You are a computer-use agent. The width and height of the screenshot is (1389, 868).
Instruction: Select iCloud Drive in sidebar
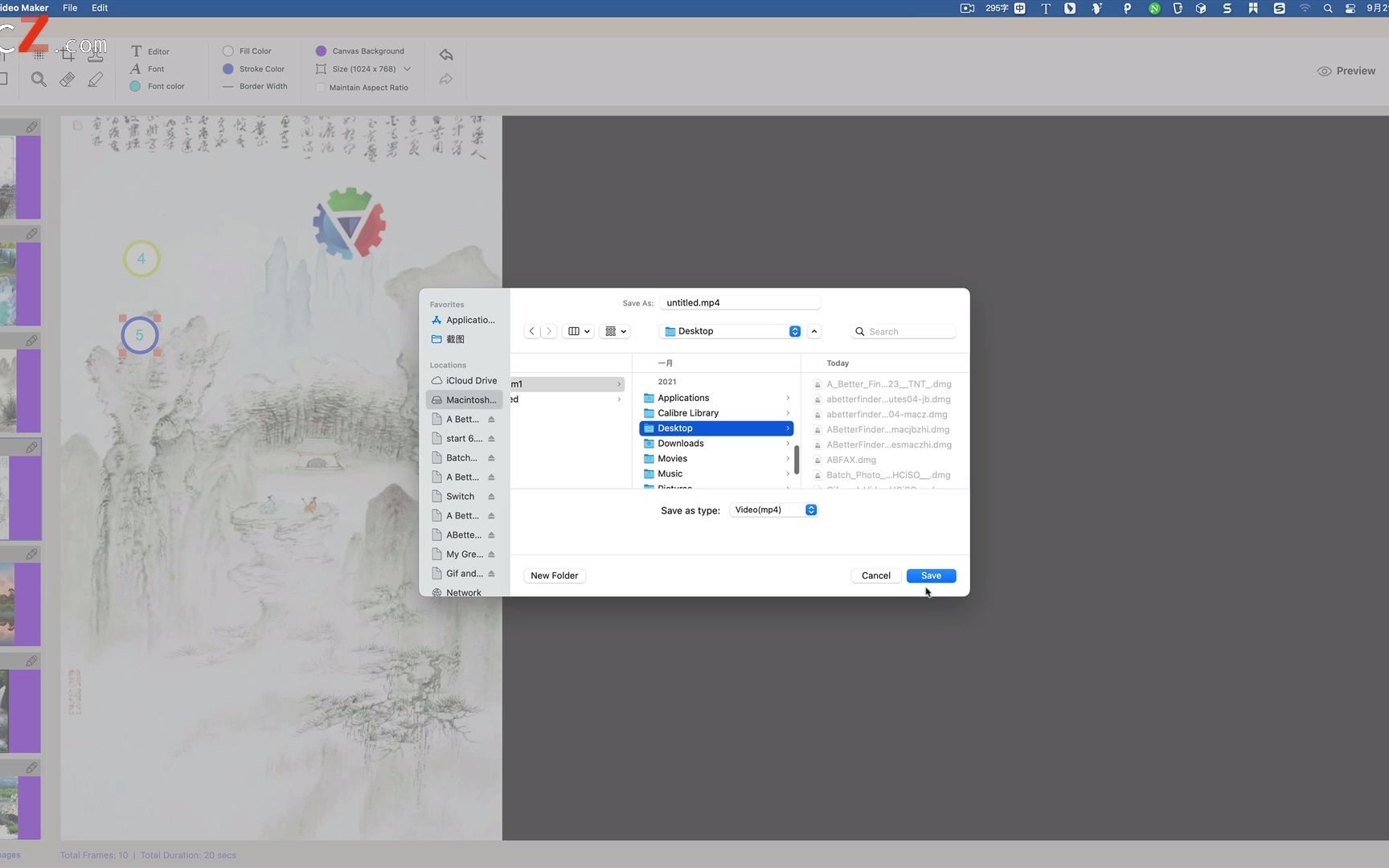465,381
